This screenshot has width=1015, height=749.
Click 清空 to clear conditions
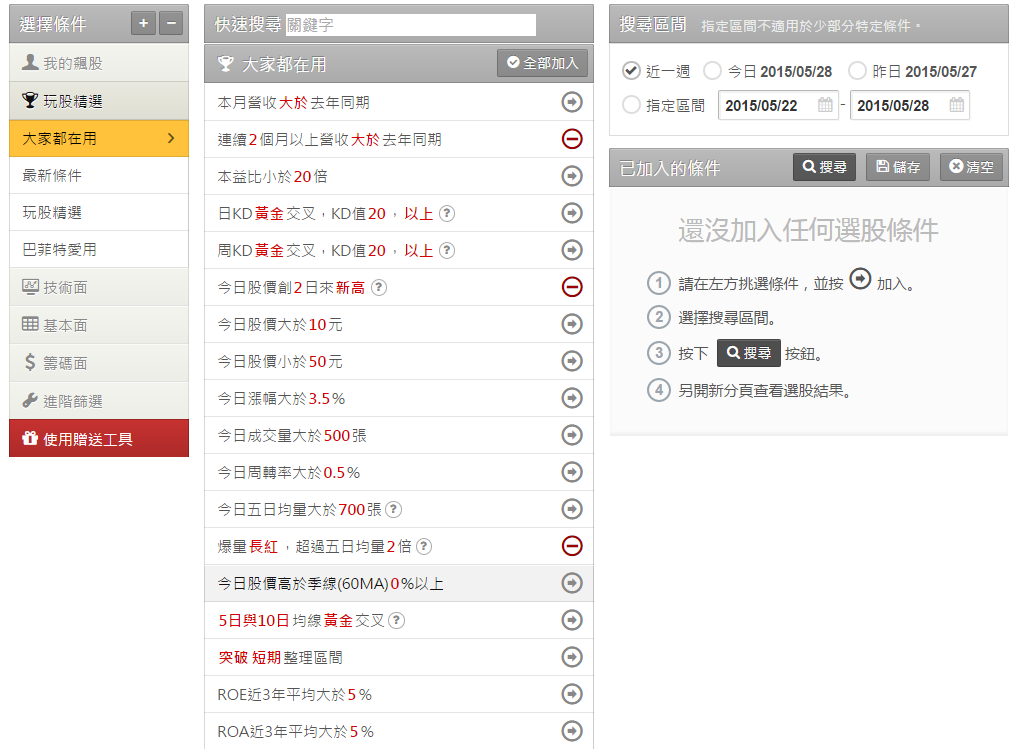pos(971,167)
